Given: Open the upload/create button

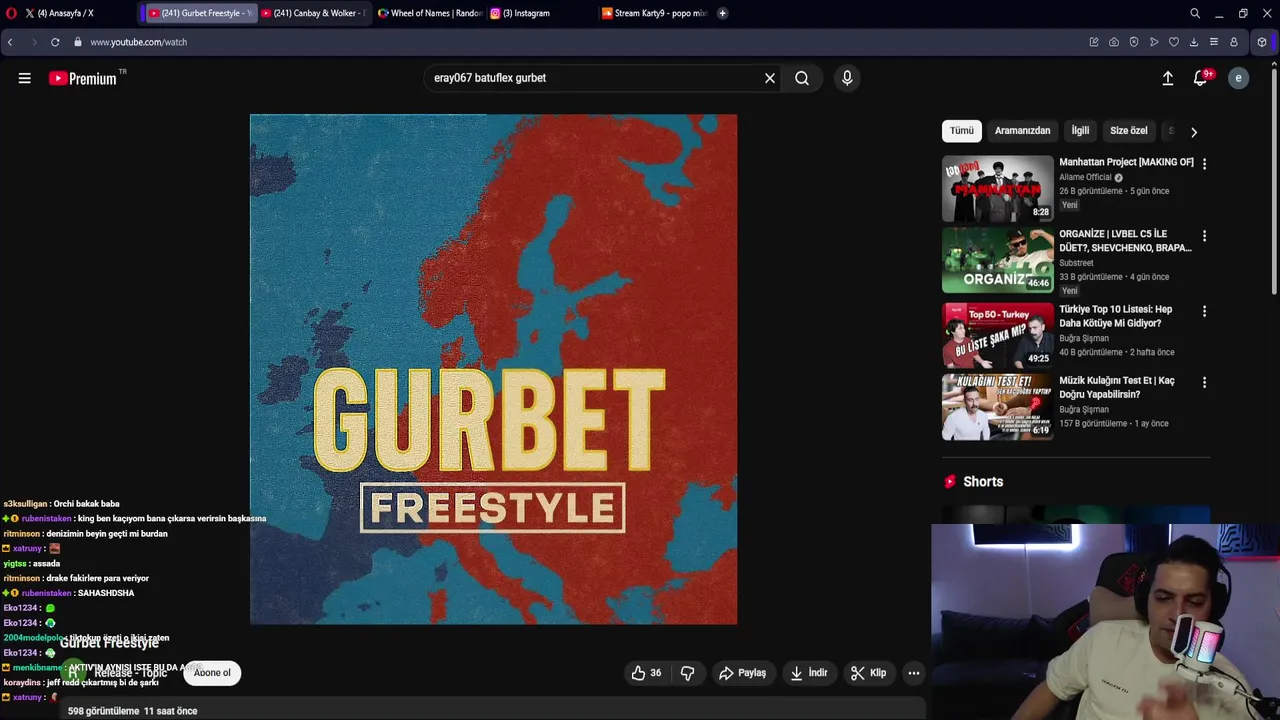Looking at the screenshot, I should coord(1167,78).
